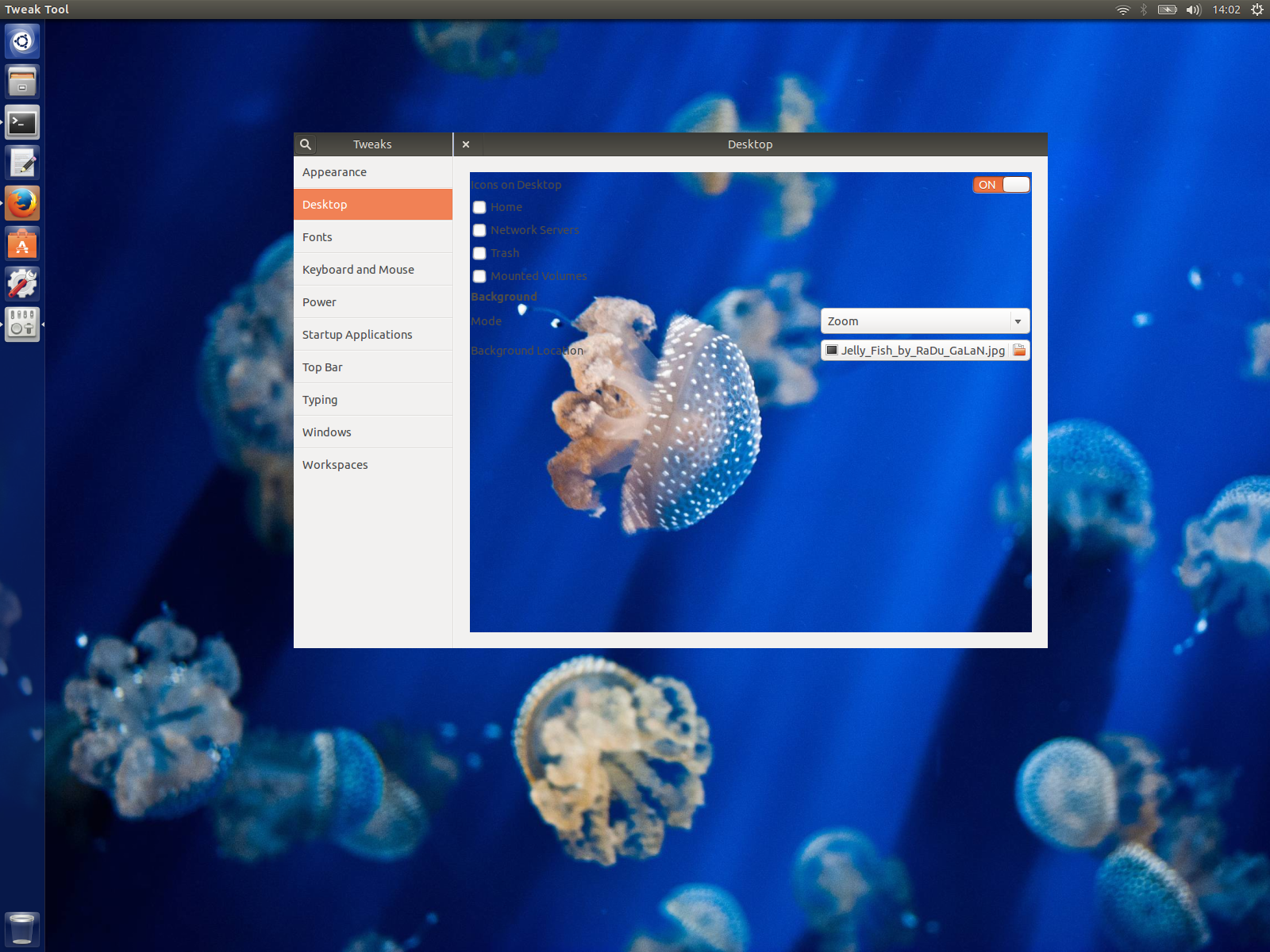Open the system power gear menu
The width and height of the screenshot is (1270, 952).
[1257, 10]
